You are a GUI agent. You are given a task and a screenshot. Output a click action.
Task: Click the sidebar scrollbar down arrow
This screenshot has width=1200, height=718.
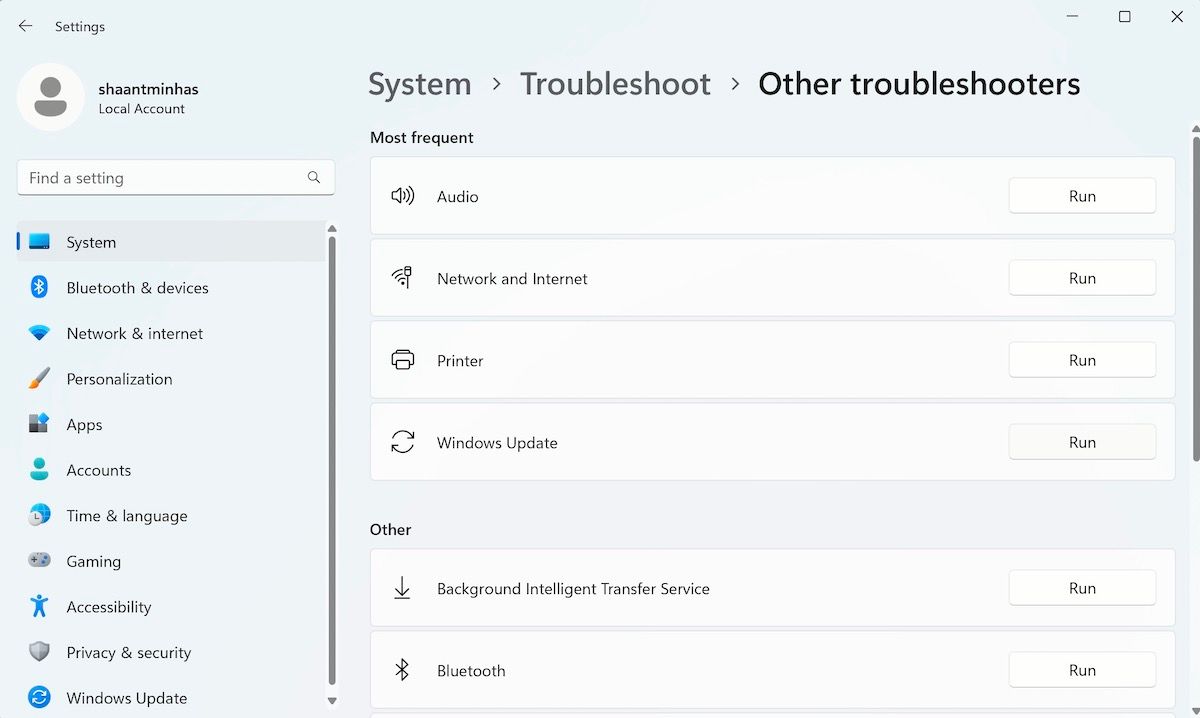click(x=332, y=701)
